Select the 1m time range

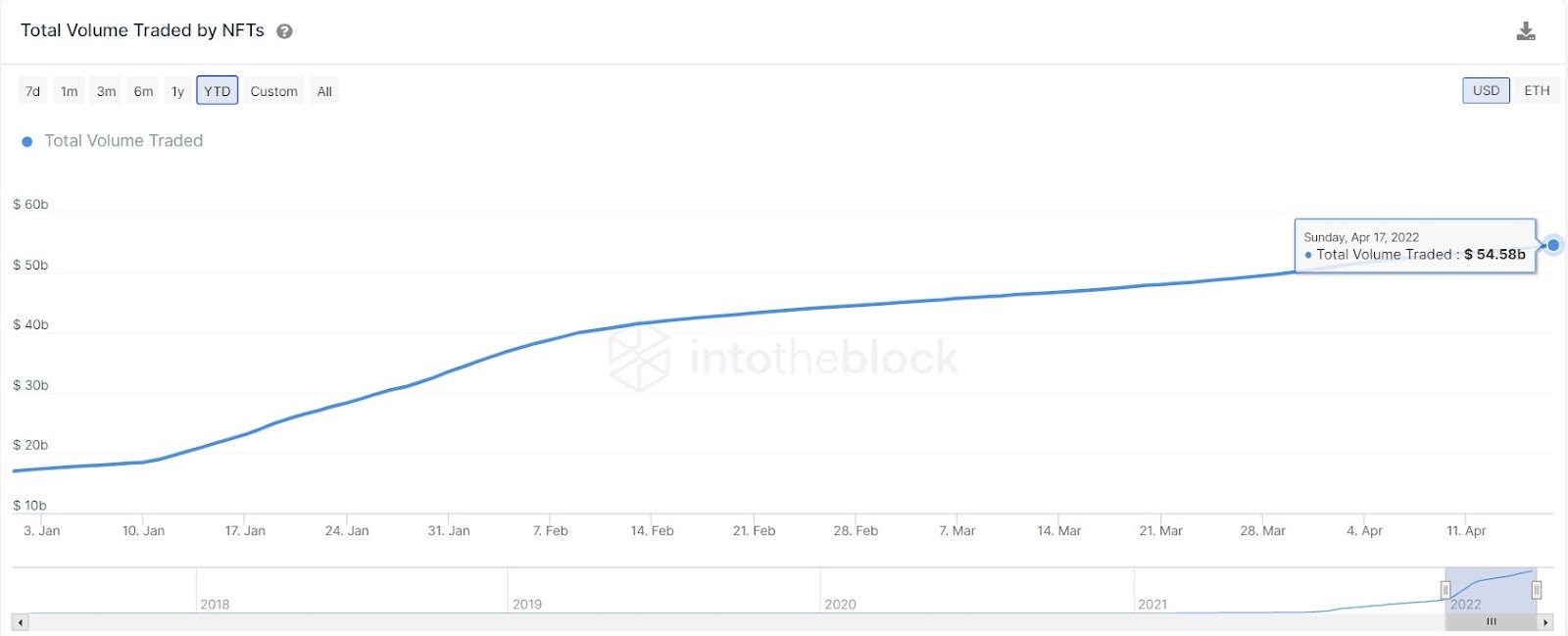[x=69, y=91]
